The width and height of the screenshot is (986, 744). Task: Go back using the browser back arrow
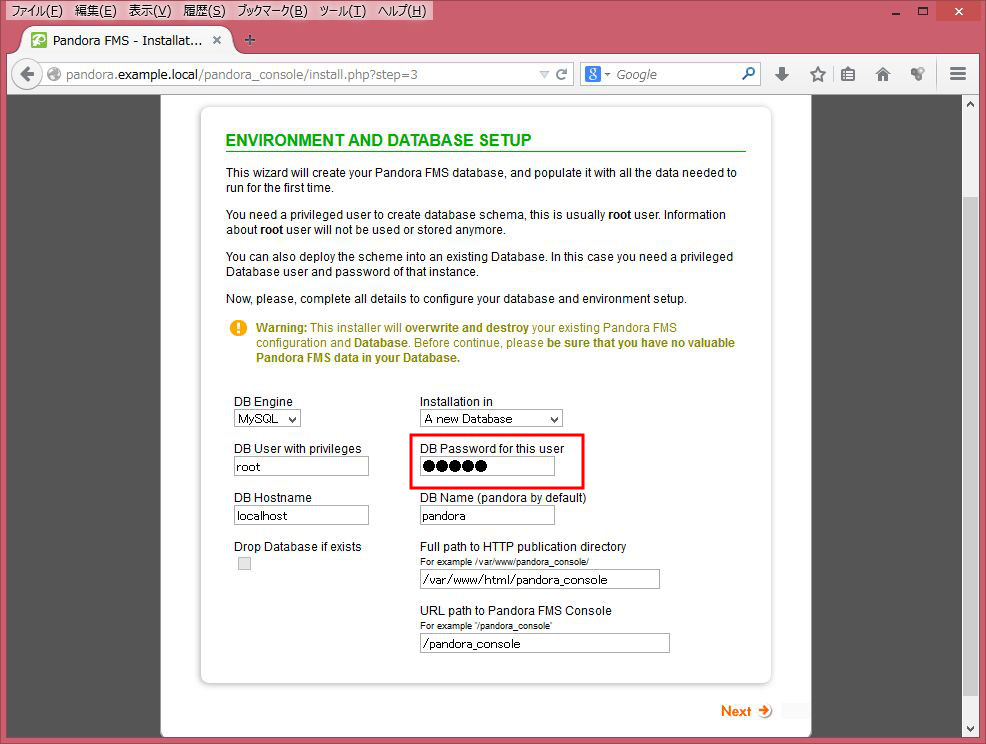tap(26, 75)
